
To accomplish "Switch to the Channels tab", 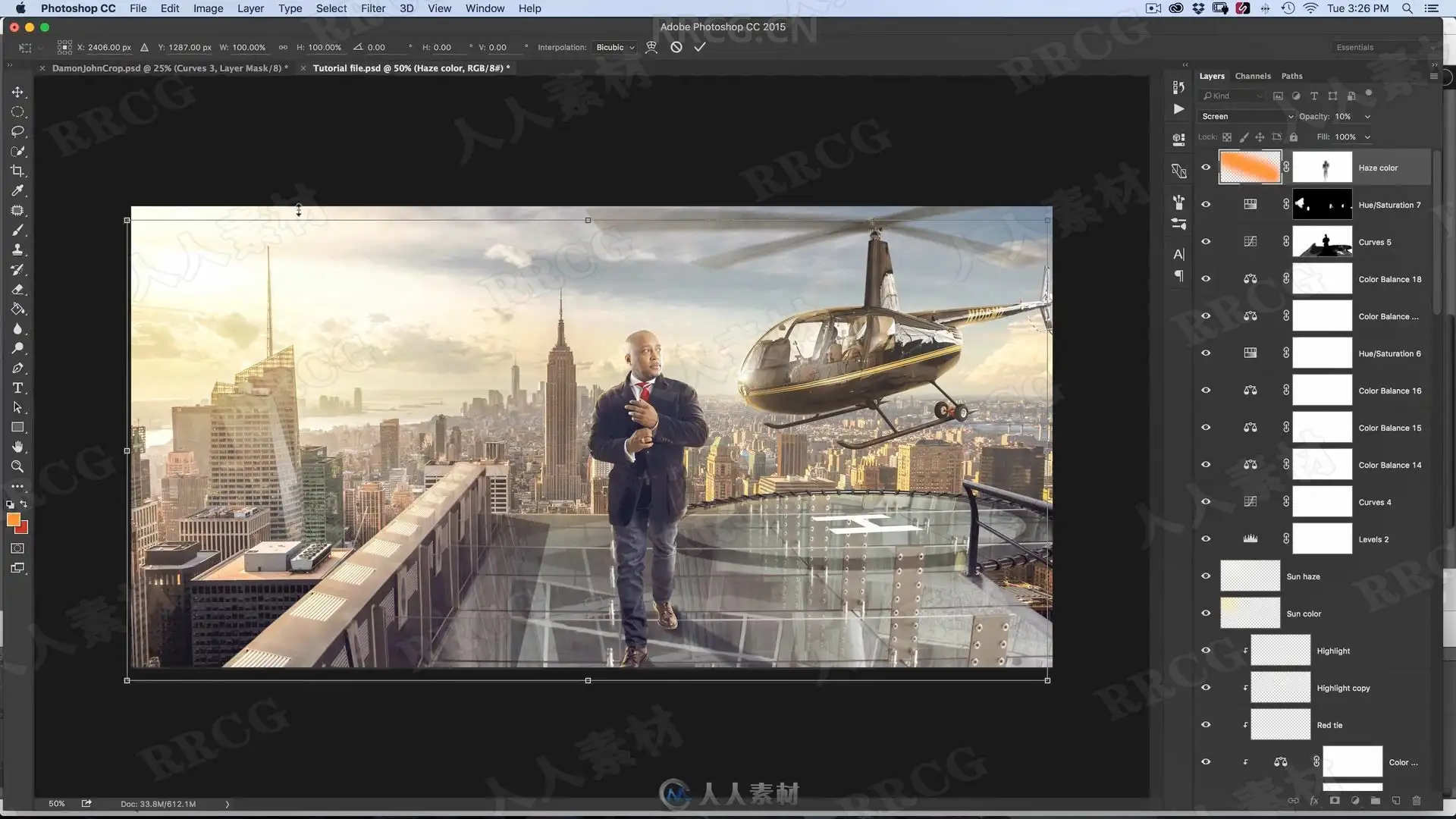I will pyautogui.click(x=1252, y=76).
